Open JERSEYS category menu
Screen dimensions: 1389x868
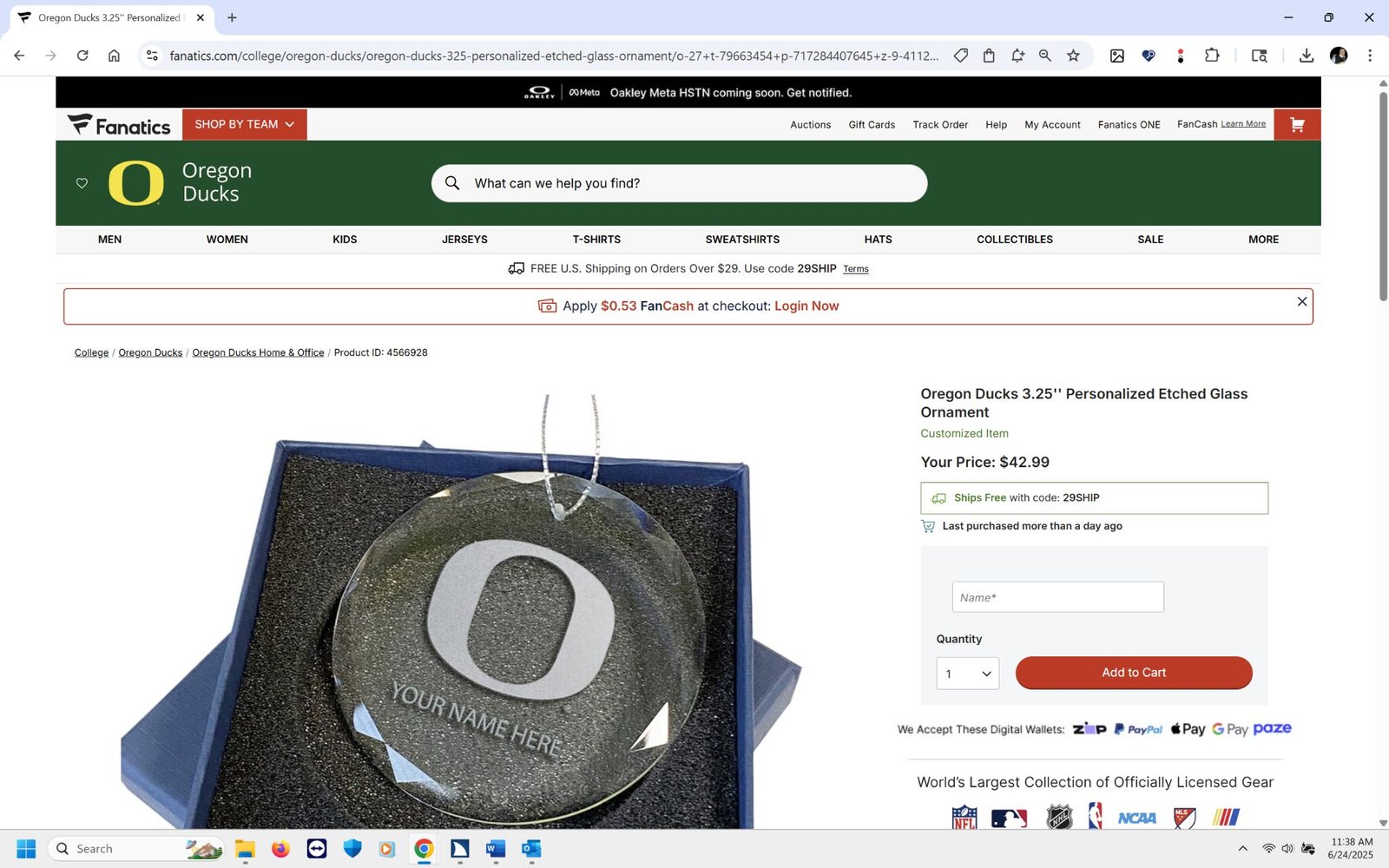point(464,240)
